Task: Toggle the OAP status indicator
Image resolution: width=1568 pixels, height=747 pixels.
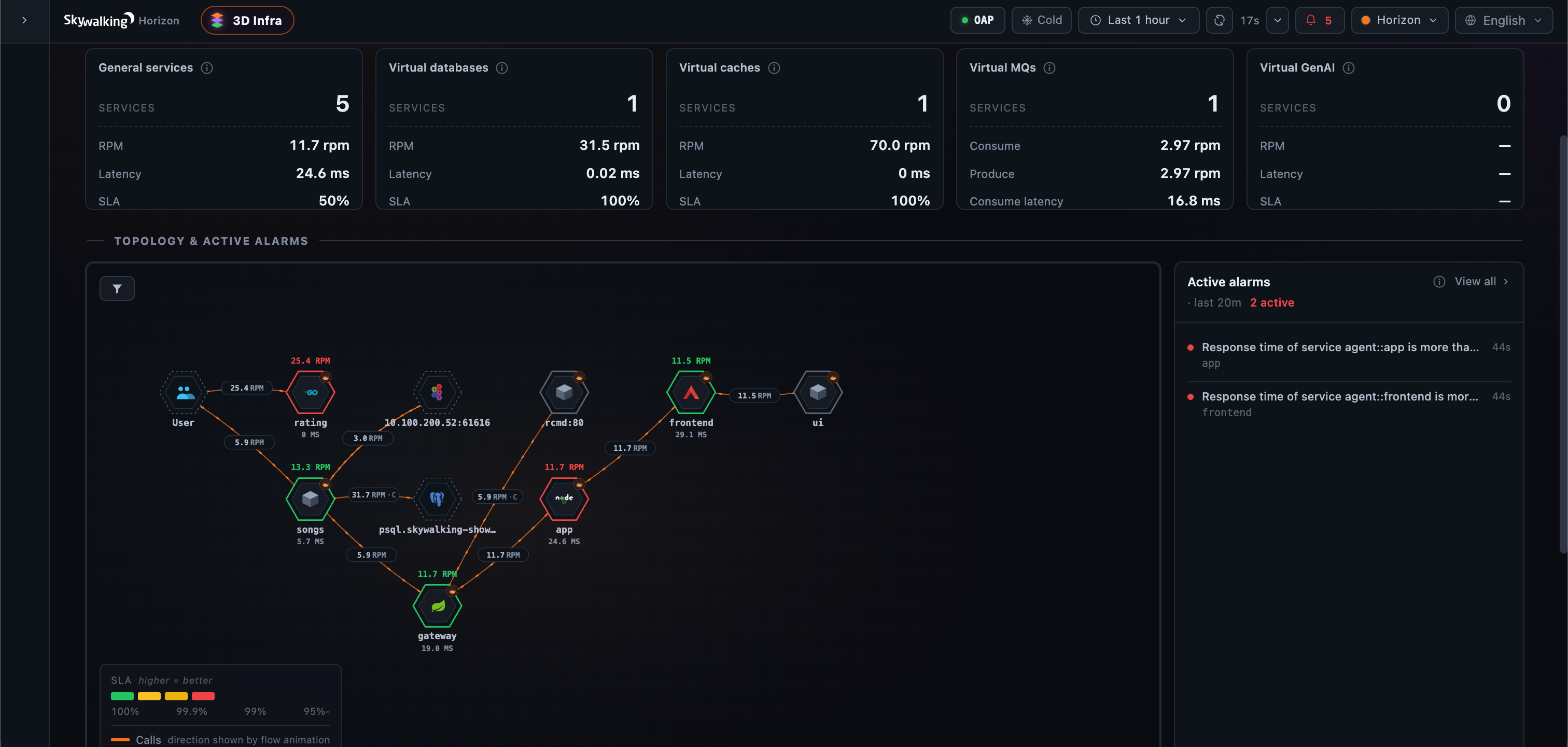Action: (x=977, y=20)
